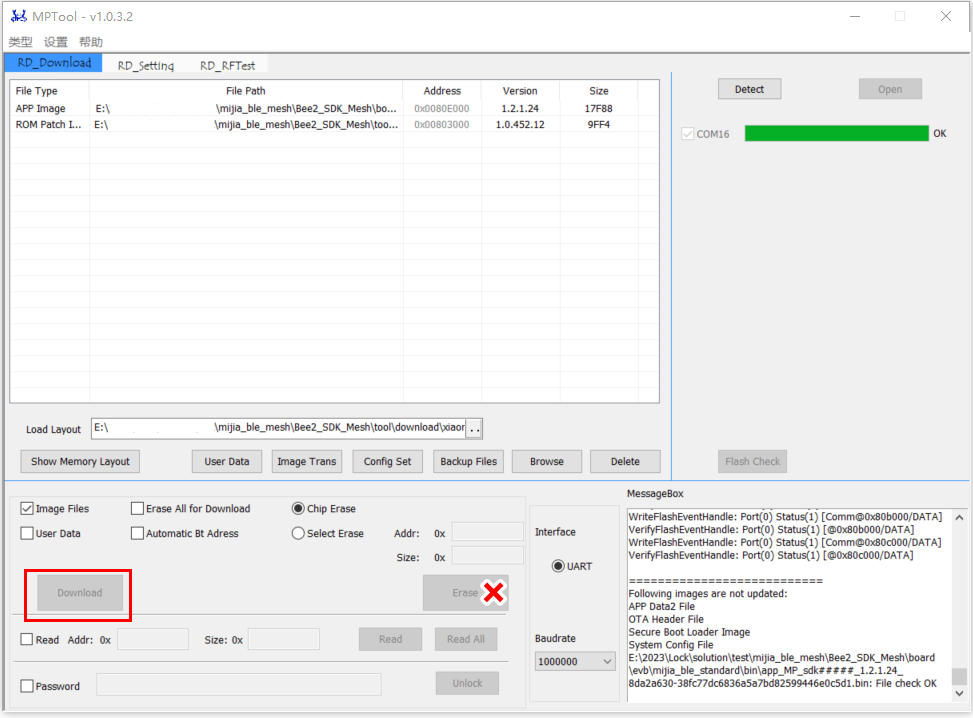Enable the User Data checkbox
Image resolution: width=973 pixels, height=718 pixels.
click(x=27, y=533)
